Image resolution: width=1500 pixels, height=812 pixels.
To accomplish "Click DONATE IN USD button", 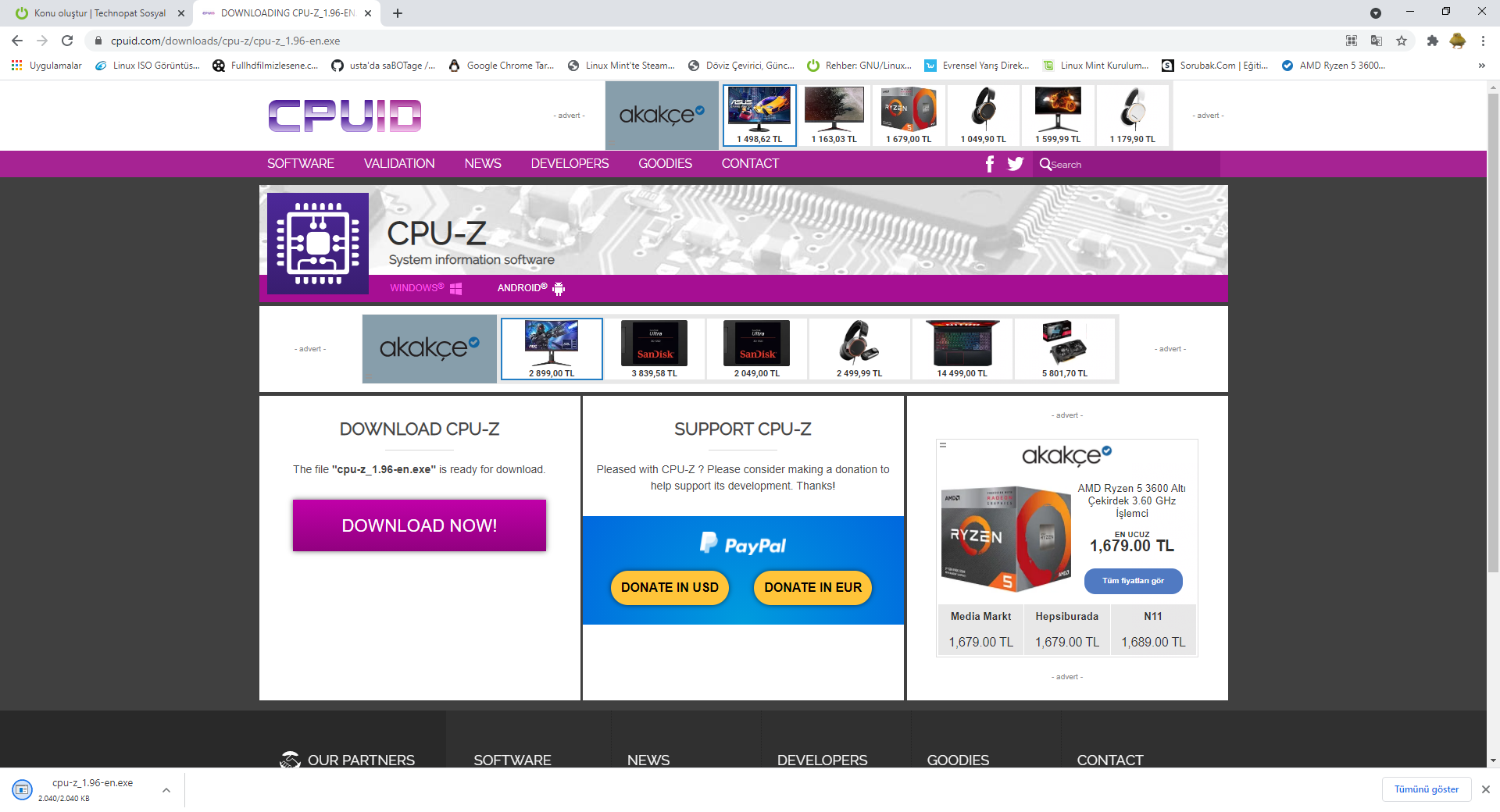I will 670,588.
